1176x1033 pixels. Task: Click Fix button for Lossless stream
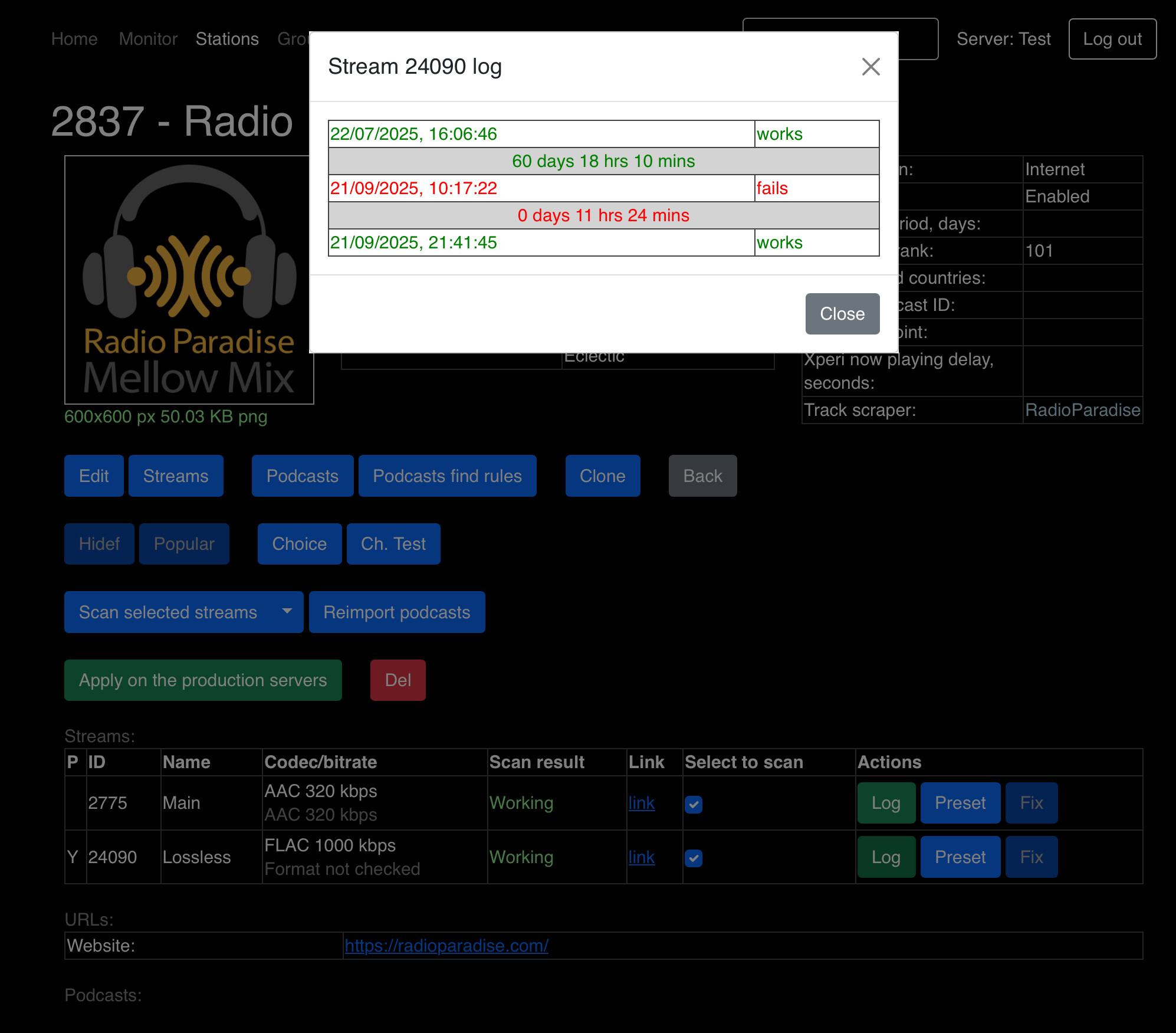1031,857
